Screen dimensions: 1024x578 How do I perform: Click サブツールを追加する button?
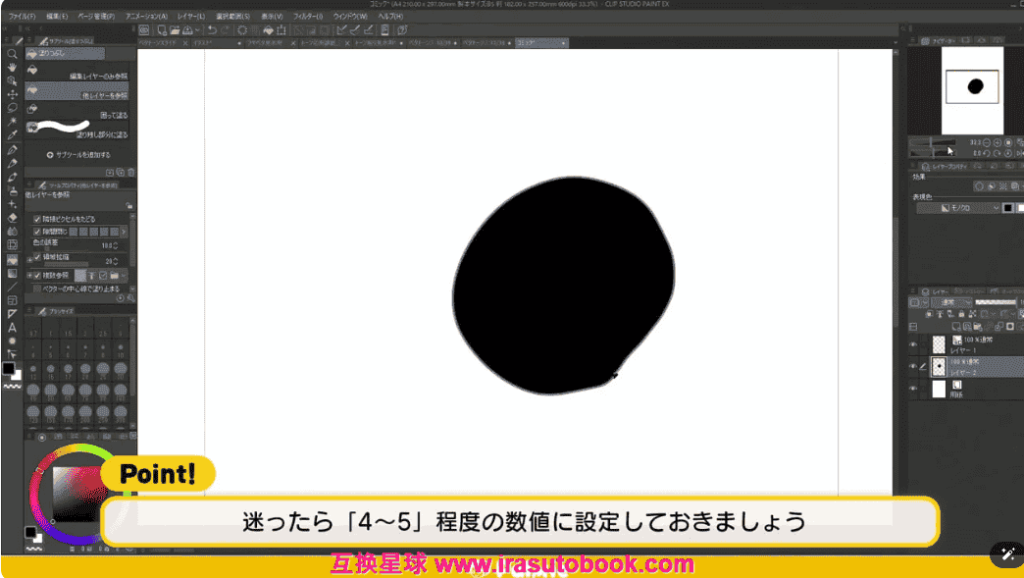pyautogui.click(x=79, y=155)
